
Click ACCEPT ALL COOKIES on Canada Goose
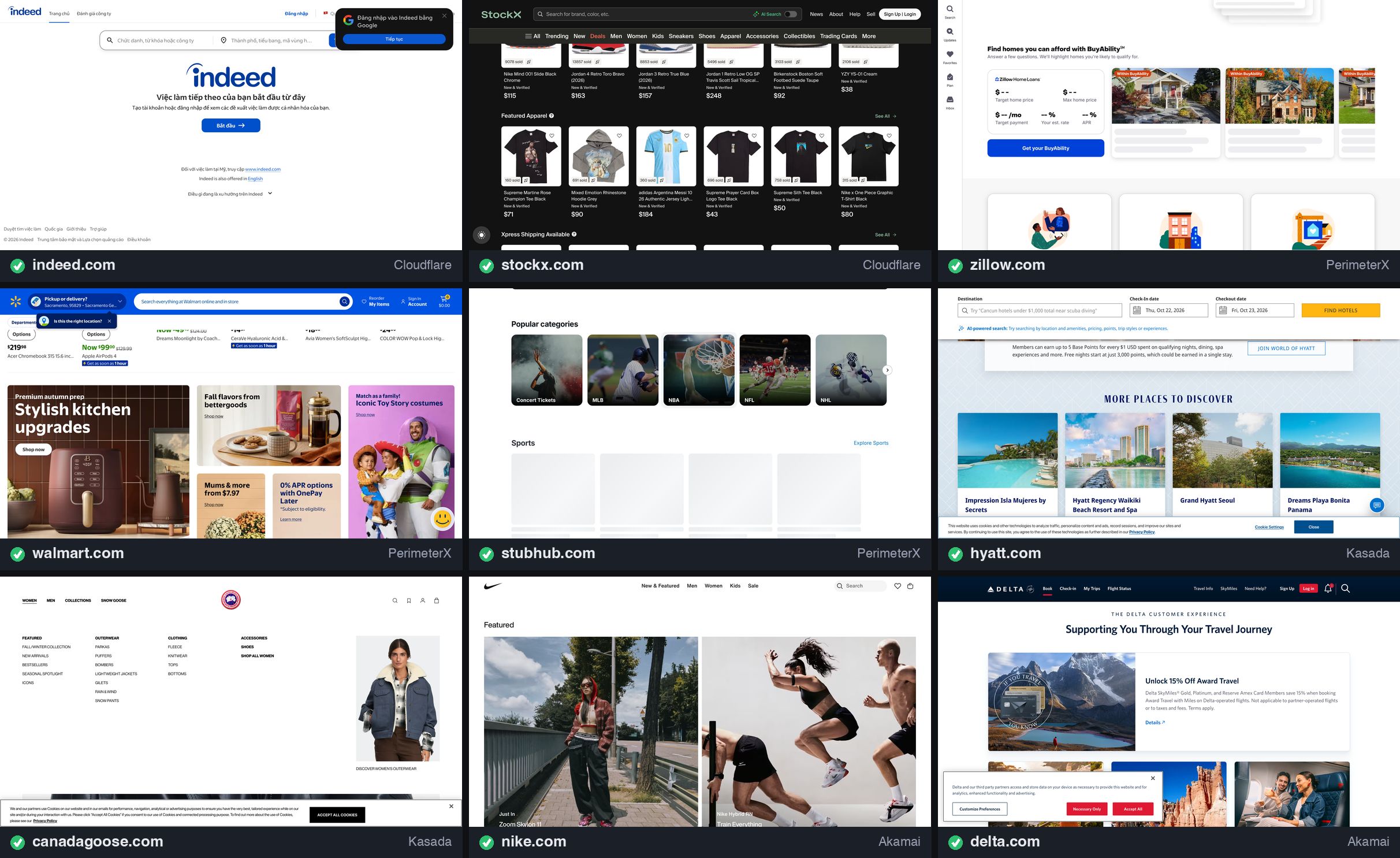[x=337, y=815]
